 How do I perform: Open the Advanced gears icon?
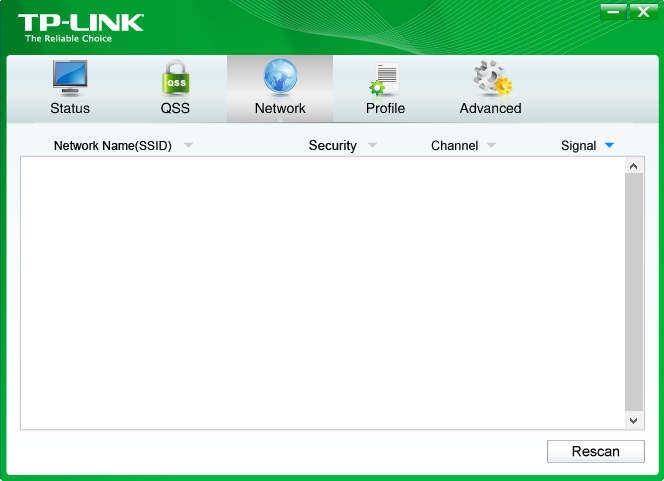click(x=492, y=77)
